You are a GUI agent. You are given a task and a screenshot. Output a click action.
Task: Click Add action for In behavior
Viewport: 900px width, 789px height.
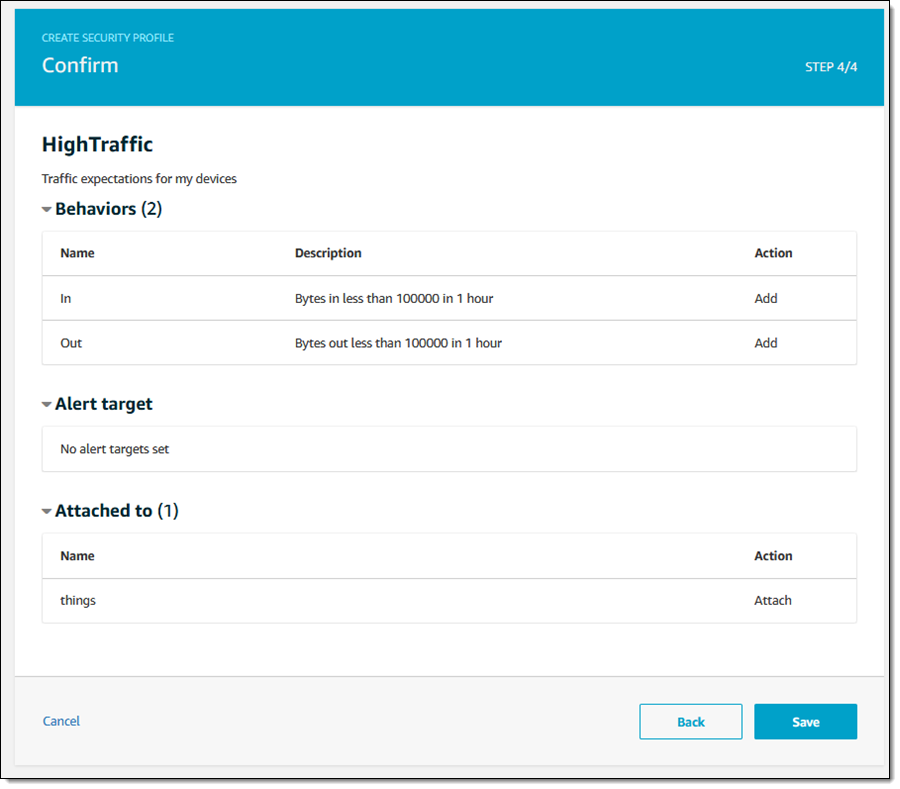tap(766, 298)
